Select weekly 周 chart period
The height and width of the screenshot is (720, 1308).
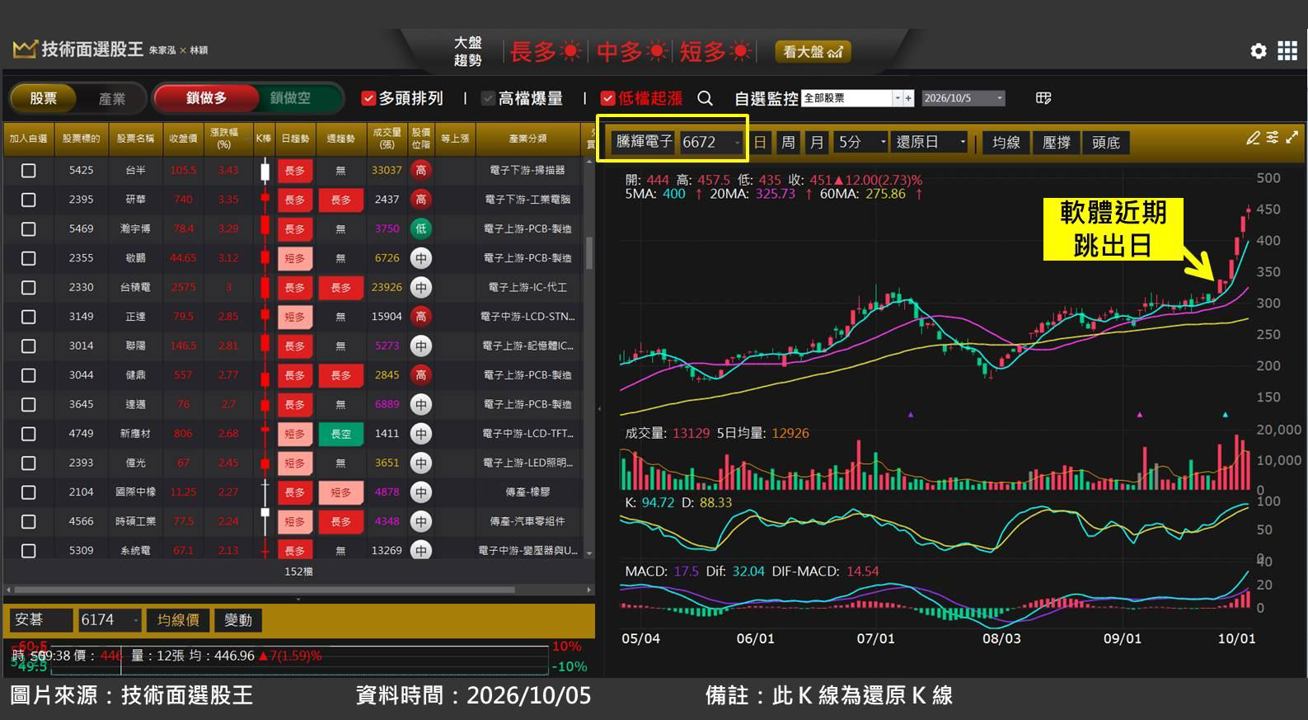(x=788, y=142)
